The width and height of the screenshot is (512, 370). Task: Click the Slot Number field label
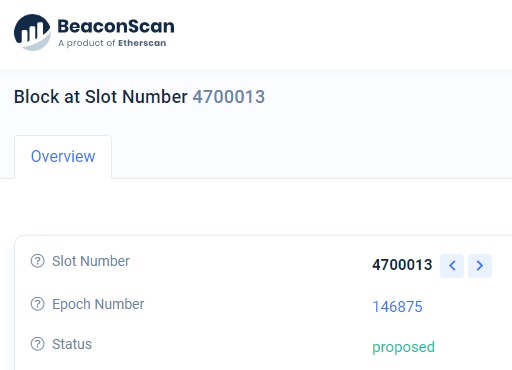click(91, 261)
